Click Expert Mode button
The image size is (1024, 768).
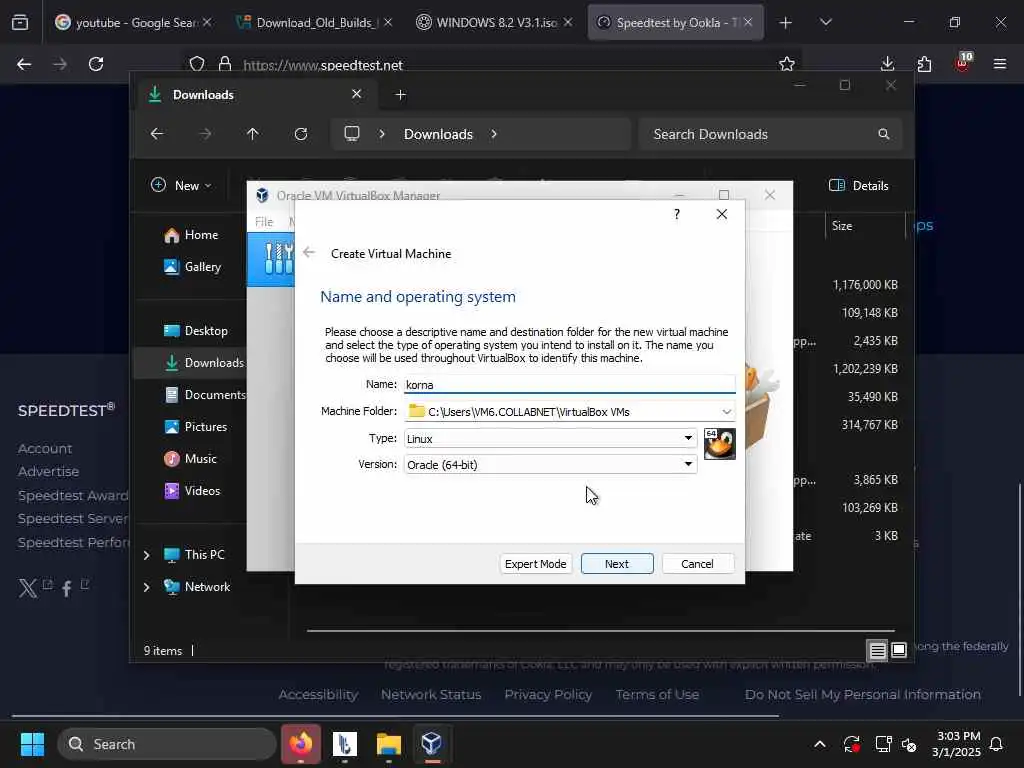point(536,564)
